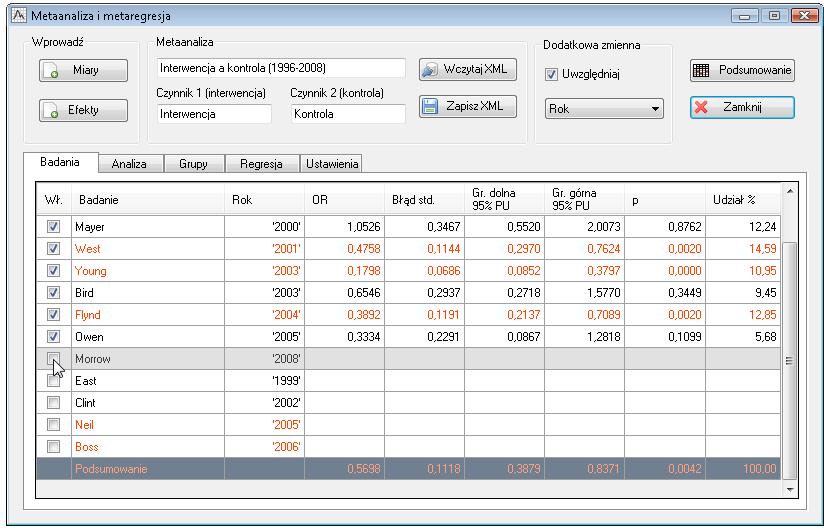Select the Mayer study name cell

[x=148, y=227]
